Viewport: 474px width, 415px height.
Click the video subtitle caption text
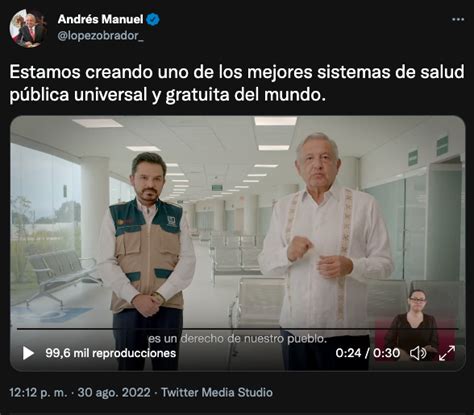click(237, 339)
